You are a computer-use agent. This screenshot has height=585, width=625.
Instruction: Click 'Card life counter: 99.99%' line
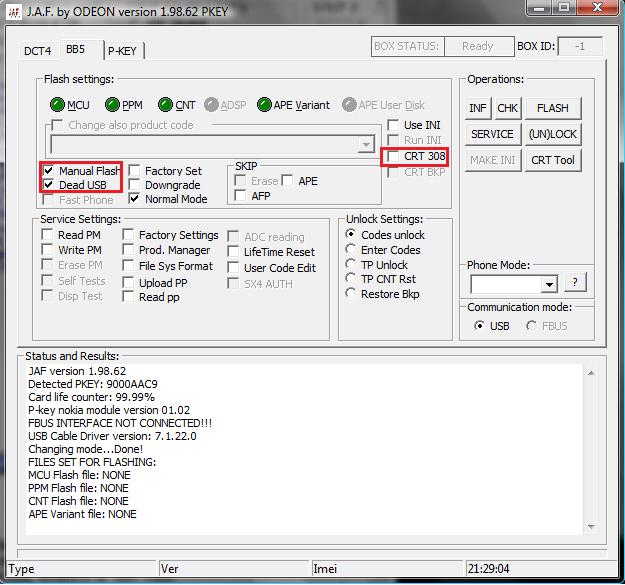click(x=91, y=397)
